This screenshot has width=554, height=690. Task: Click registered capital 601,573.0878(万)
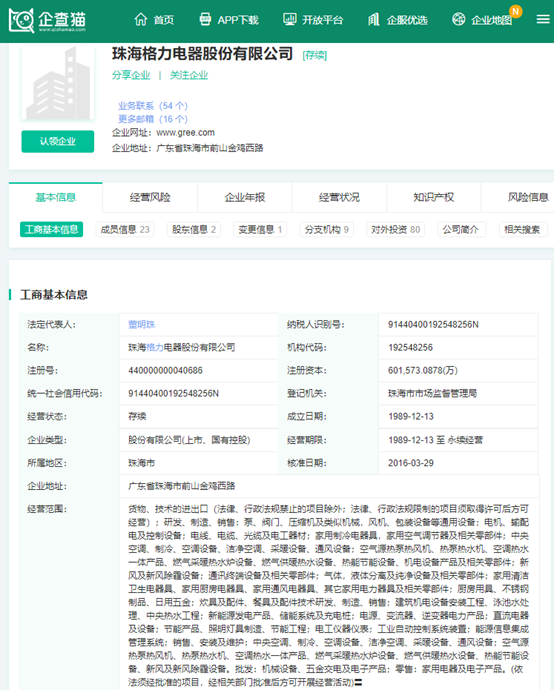pos(423,371)
